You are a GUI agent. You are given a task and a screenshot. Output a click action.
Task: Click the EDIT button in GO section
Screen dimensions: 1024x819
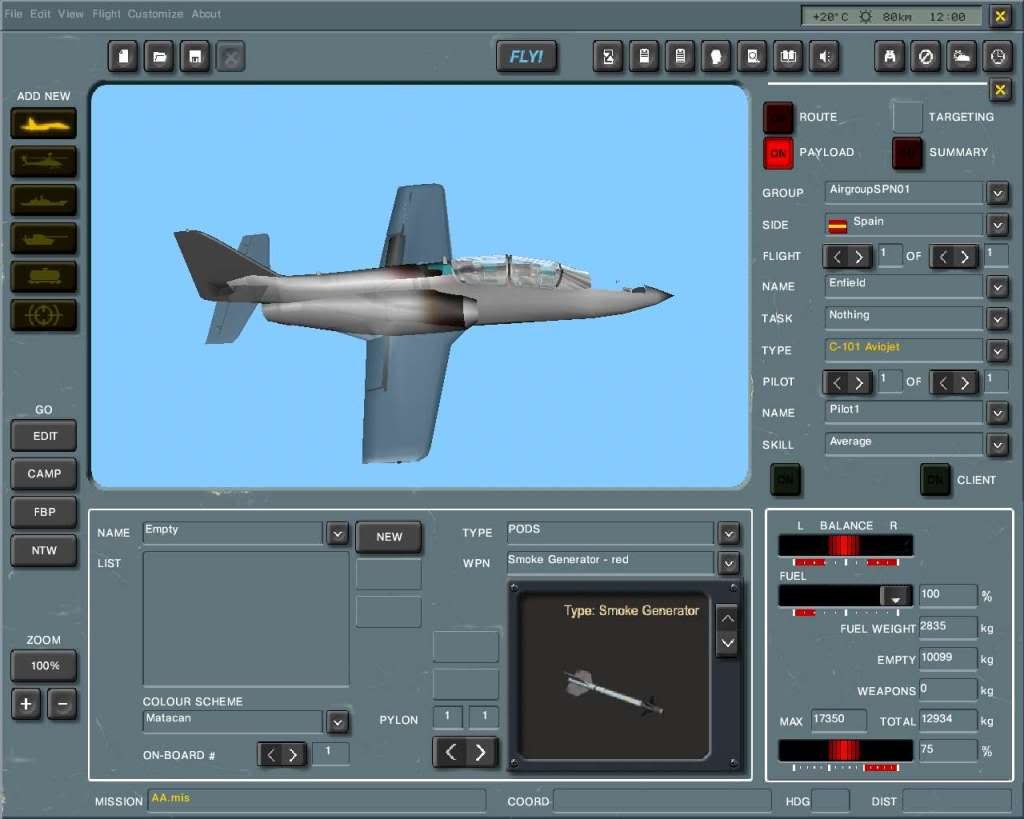43,435
